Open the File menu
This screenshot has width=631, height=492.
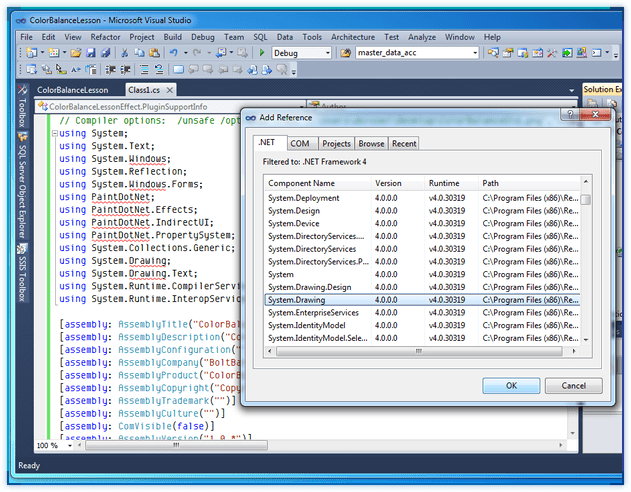26,37
